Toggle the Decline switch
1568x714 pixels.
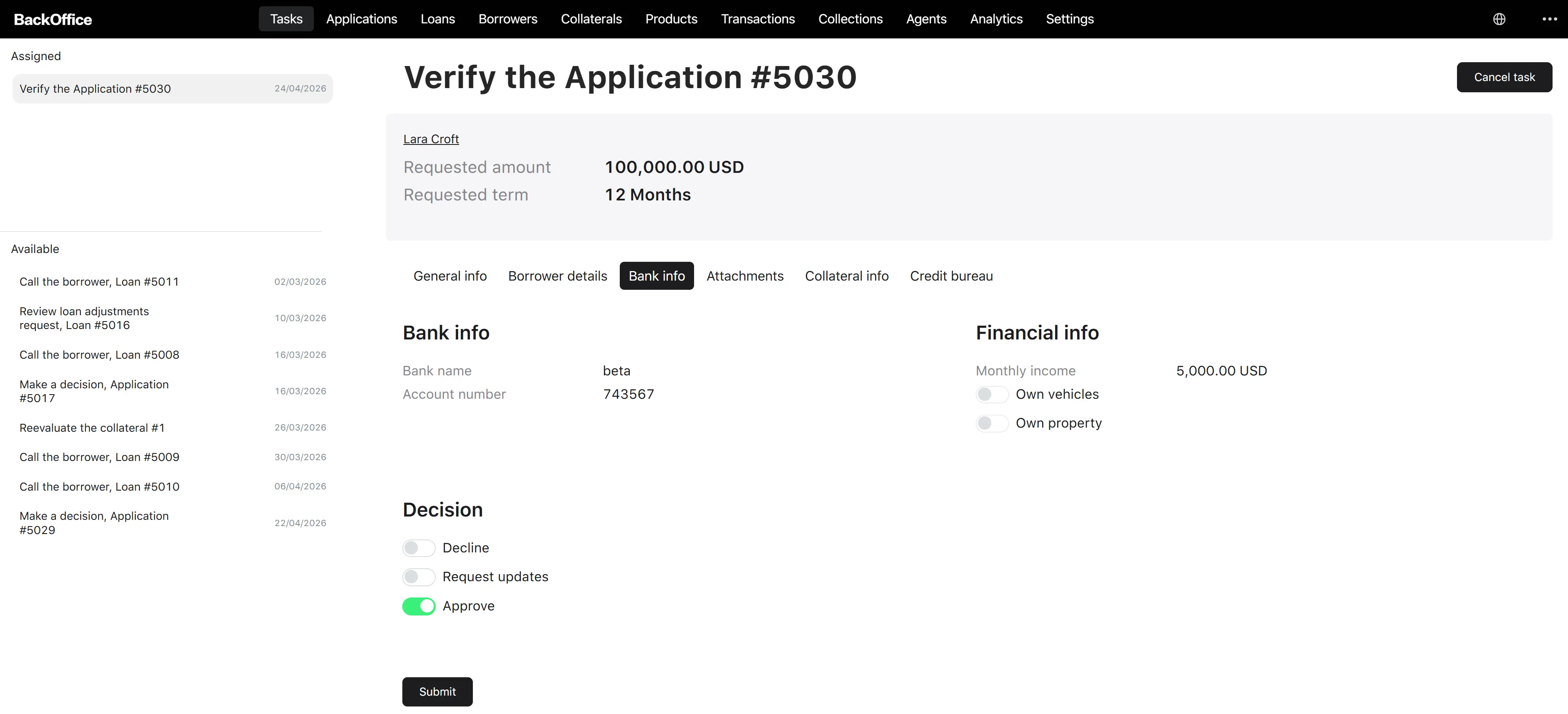pos(419,548)
